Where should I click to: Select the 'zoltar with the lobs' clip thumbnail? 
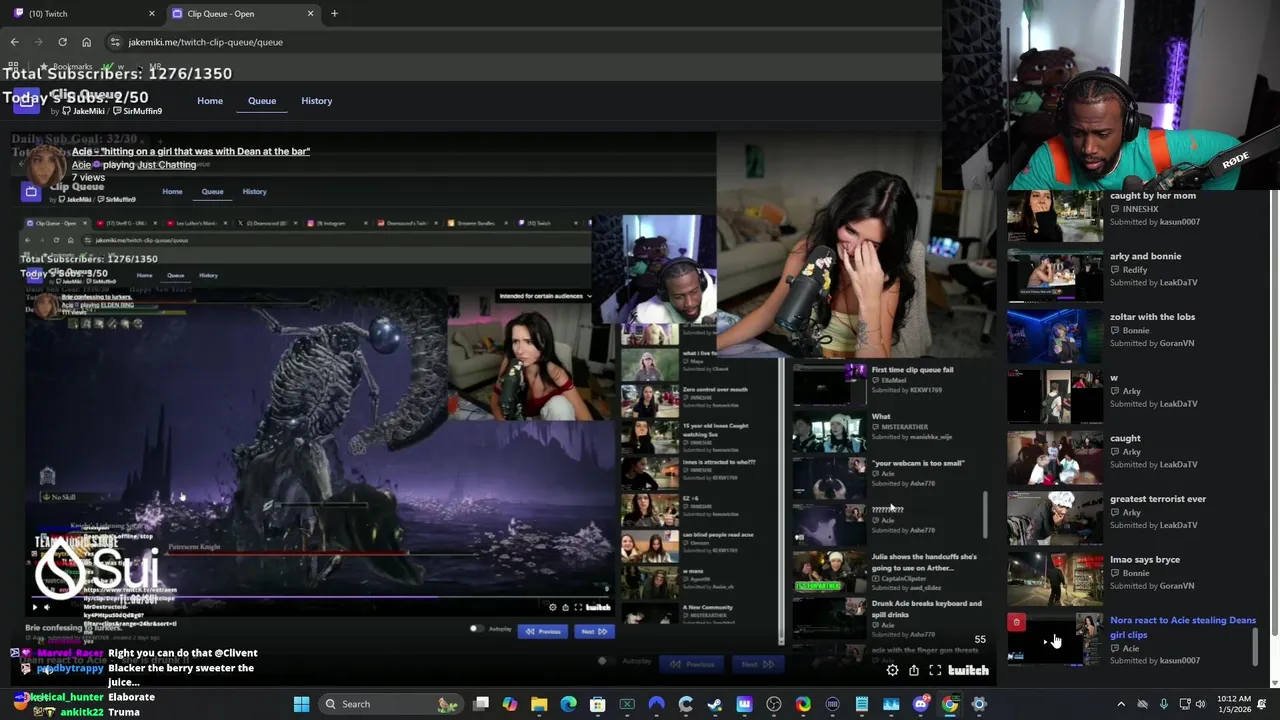tap(1054, 336)
